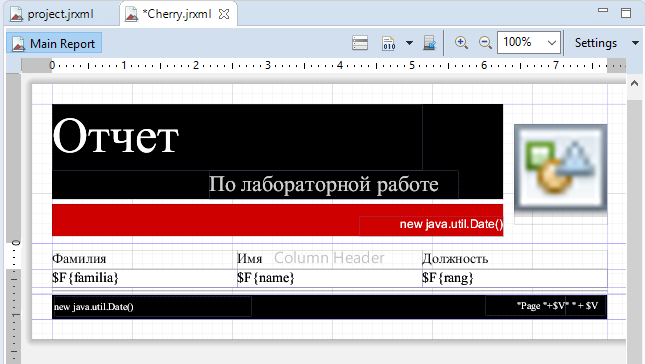Click the vertical scrollbar up arrow
The width and height of the screenshot is (645, 364).
[x=634, y=83]
